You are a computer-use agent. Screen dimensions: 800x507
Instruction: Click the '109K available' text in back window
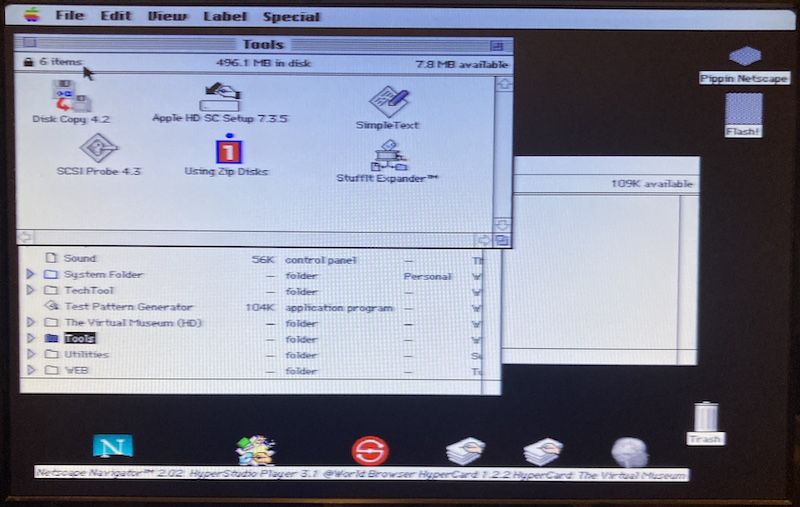click(x=652, y=184)
